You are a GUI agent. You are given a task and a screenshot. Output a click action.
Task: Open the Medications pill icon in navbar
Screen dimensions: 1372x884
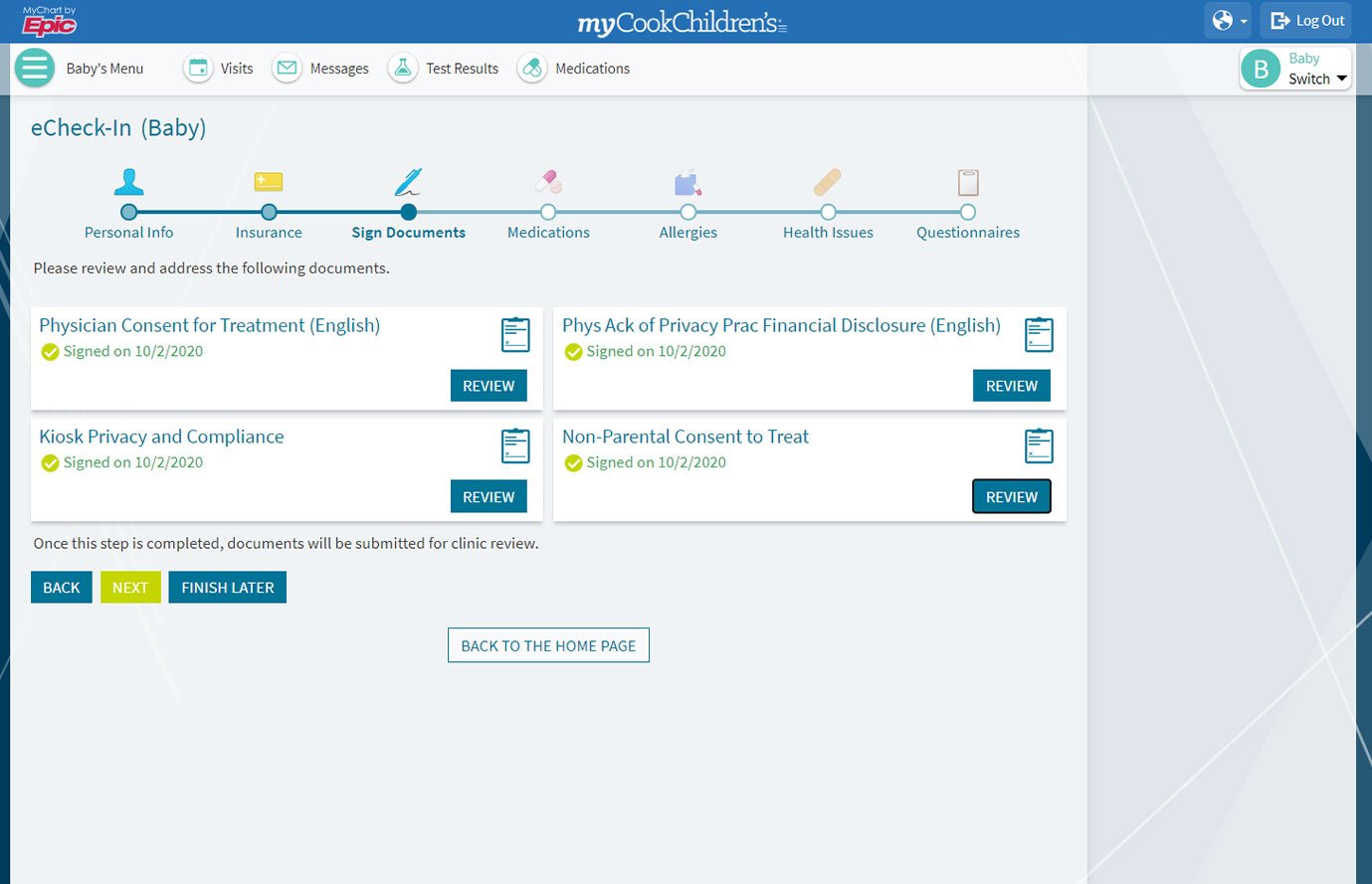532,69
